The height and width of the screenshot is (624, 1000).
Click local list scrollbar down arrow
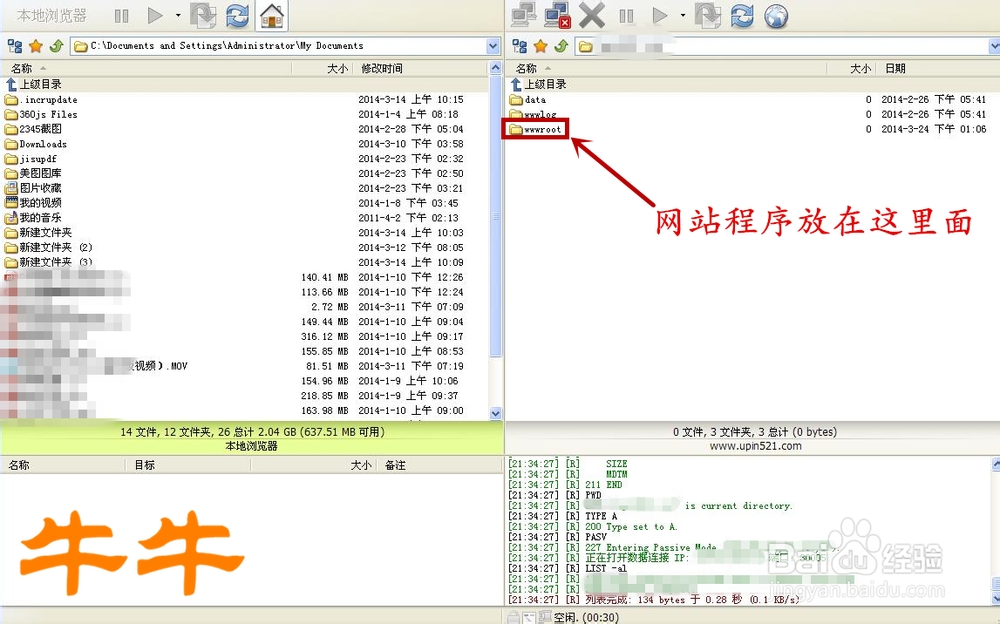pyautogui.click(x=496, y=413)
